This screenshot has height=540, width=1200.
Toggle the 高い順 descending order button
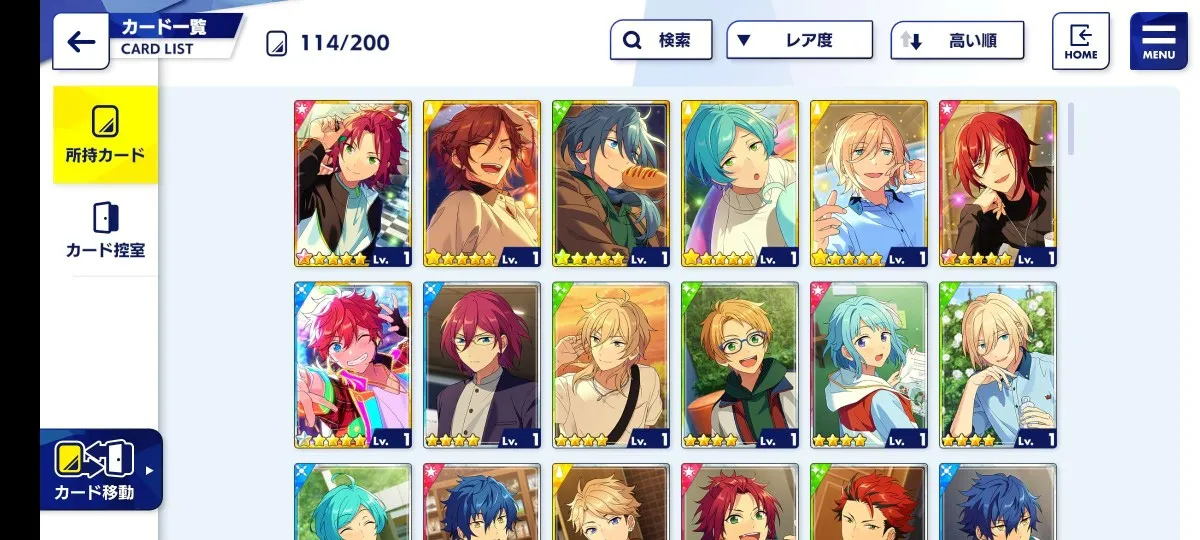pyautogui.click(x=957, y=41)
